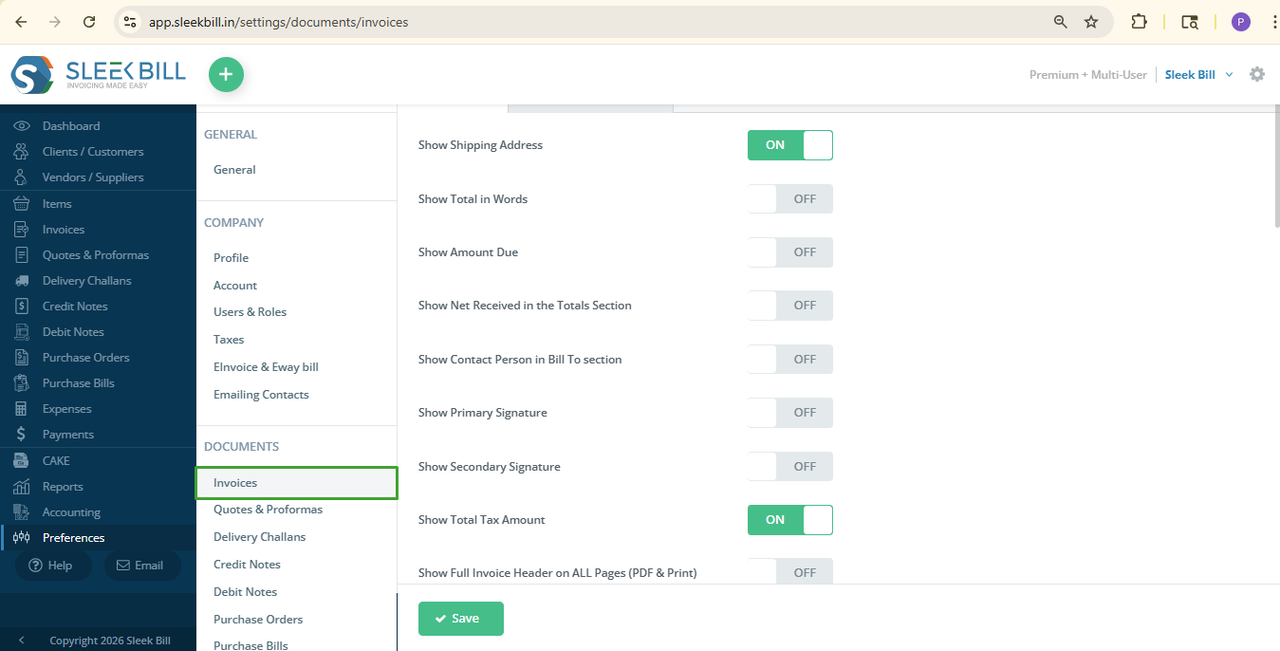
Task: Click the Credit Notes sidebar icon
Action: (x=21, y=306)
